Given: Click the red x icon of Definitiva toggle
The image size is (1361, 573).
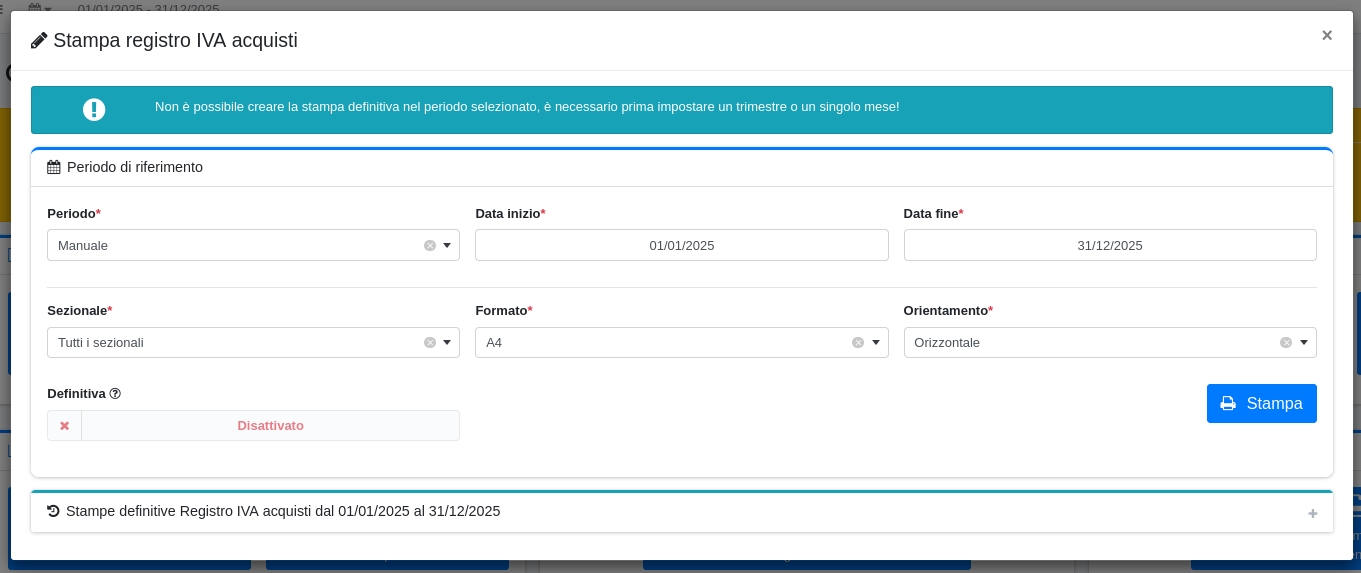Looking at the screenshot, I should point(65,426).
